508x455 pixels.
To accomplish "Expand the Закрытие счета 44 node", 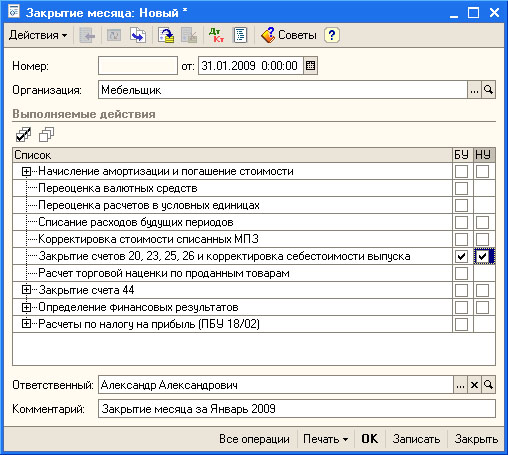I will click(x=26, y=290).
